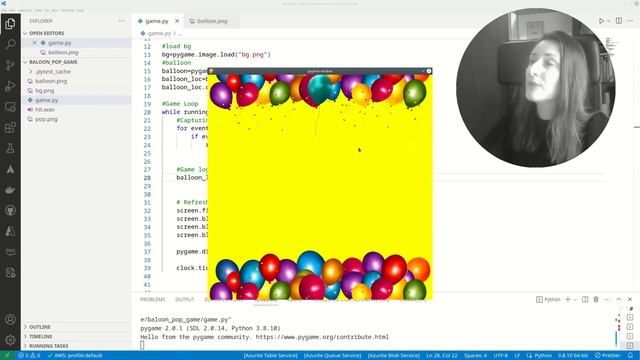Click the remote window indicator in status bar
This screenshot has height=360, width=640.
(x=7, y=356)
